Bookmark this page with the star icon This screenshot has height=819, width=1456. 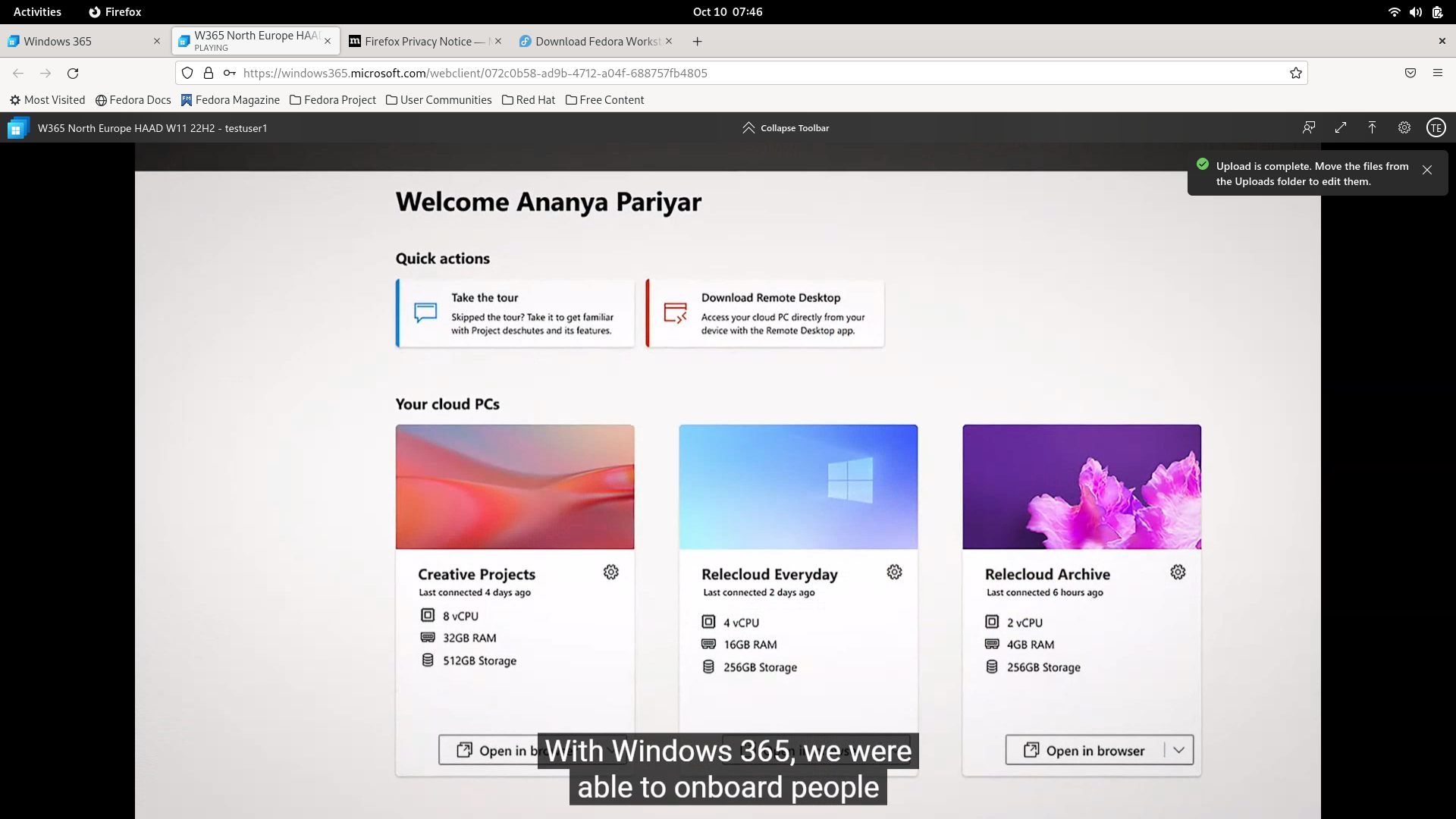coord(1296,73)
